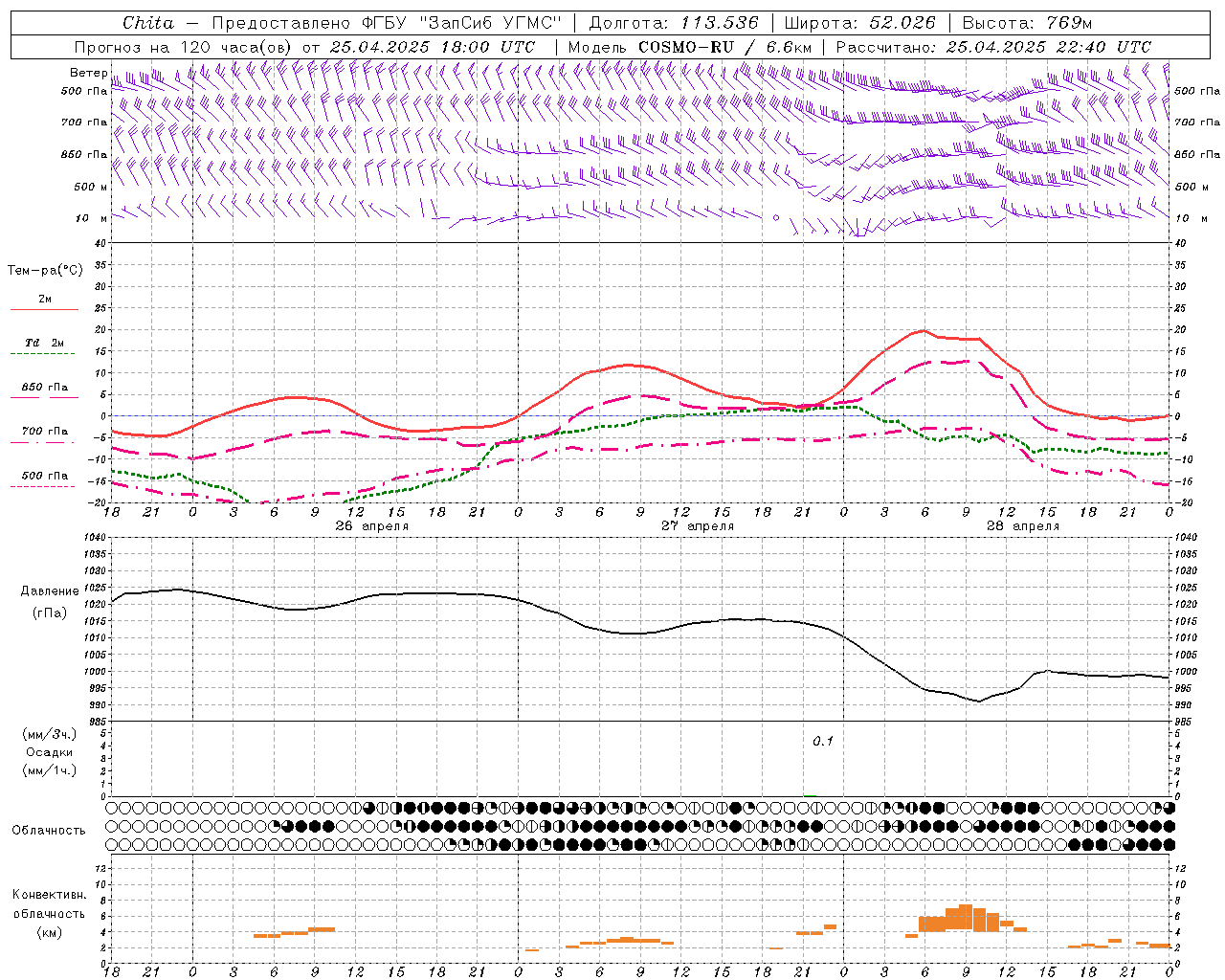The image size is (1225, 980).
Task: Click the Тем-ра(°C) panel label
Action: pyautogui.click(x=45, y=271)
